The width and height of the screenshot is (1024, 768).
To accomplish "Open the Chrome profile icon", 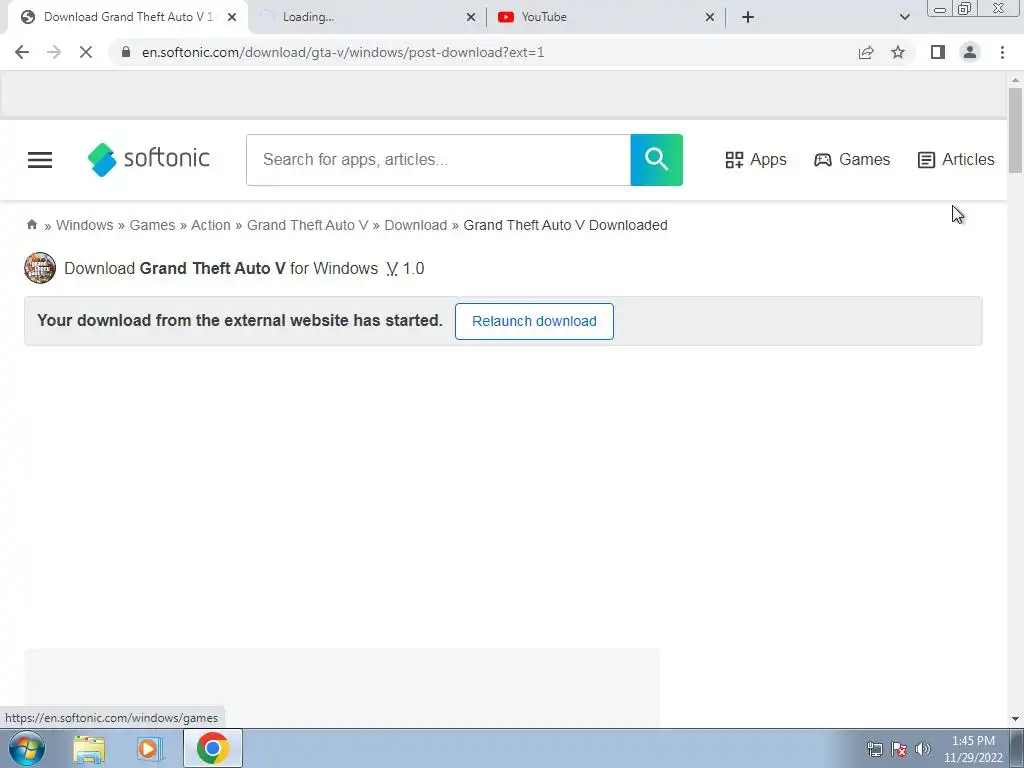I will pos(970,52).
